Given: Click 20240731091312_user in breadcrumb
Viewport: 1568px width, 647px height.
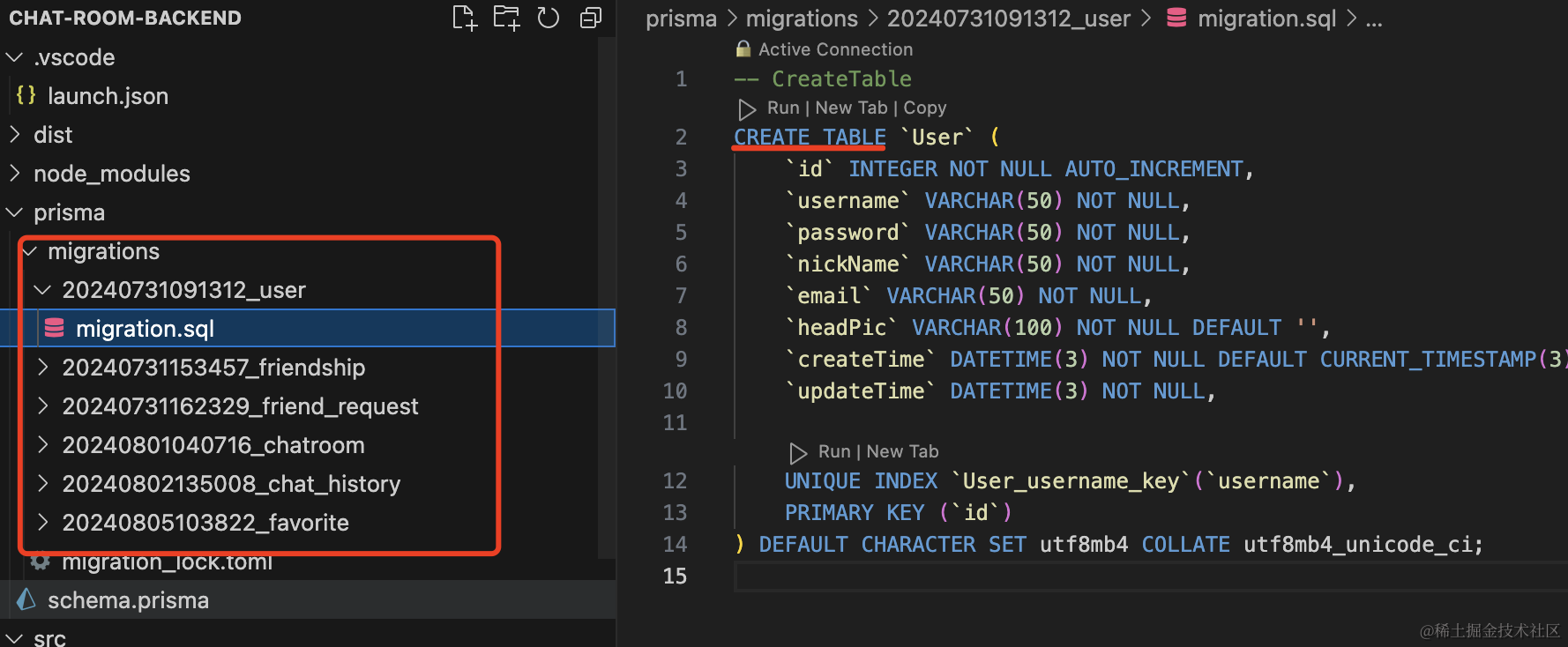Looking at the screenshot, I should pos(1008,19).
